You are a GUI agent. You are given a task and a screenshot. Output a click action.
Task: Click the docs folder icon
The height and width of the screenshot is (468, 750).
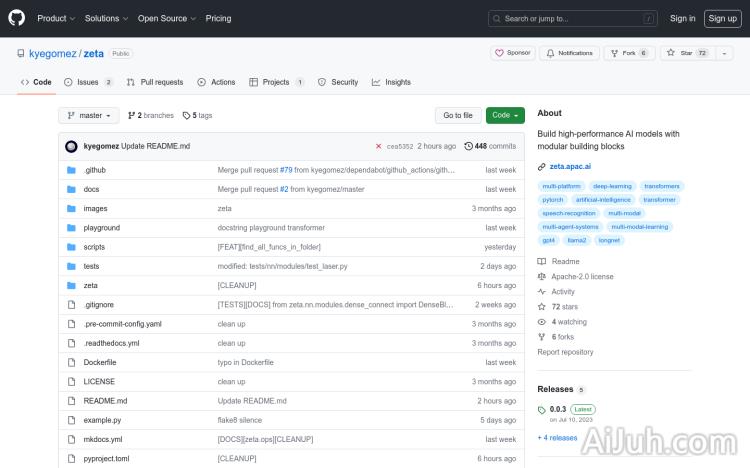tap(71, 189)
